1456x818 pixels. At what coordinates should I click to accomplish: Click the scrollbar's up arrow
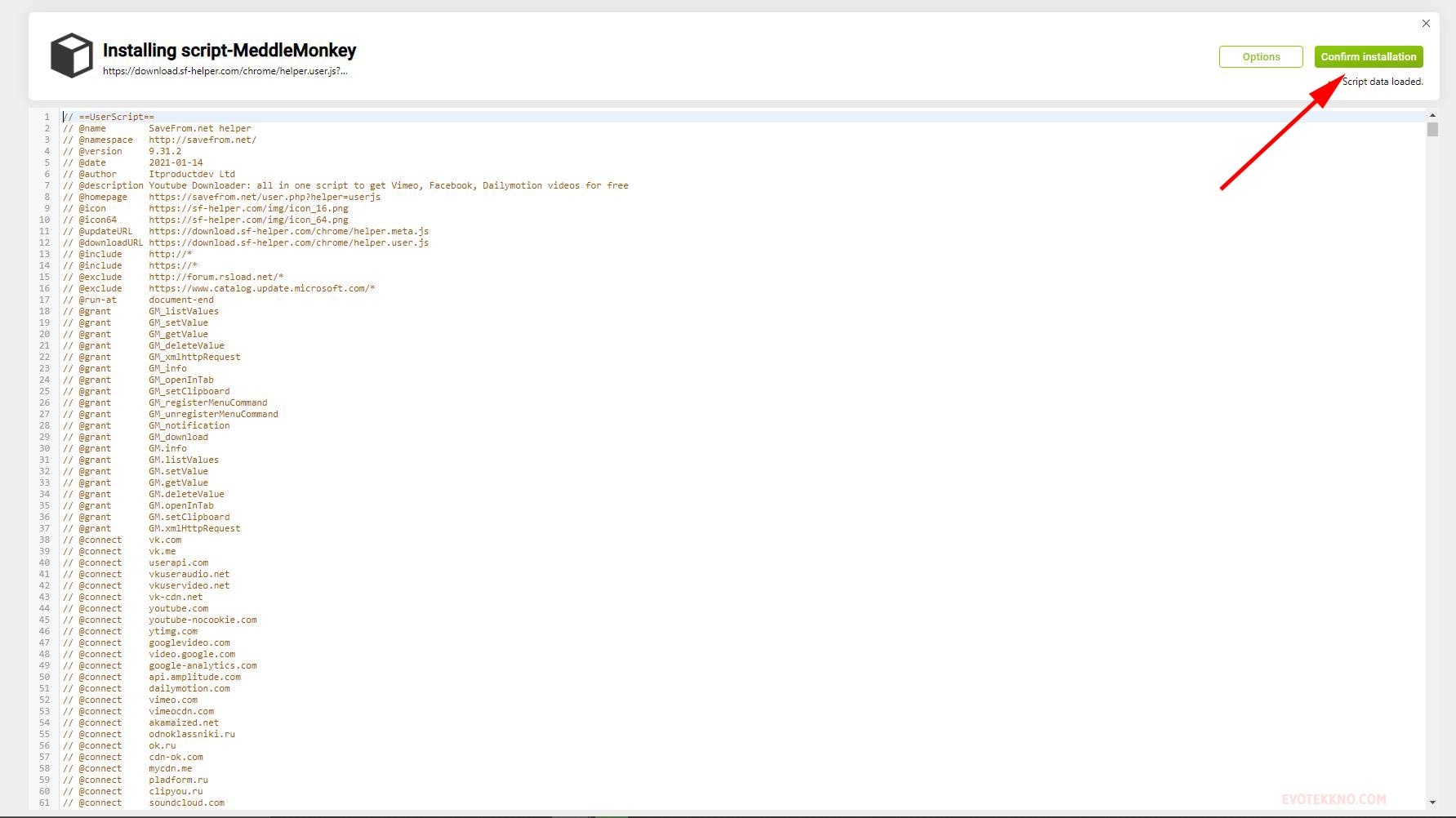point(1432,115)
